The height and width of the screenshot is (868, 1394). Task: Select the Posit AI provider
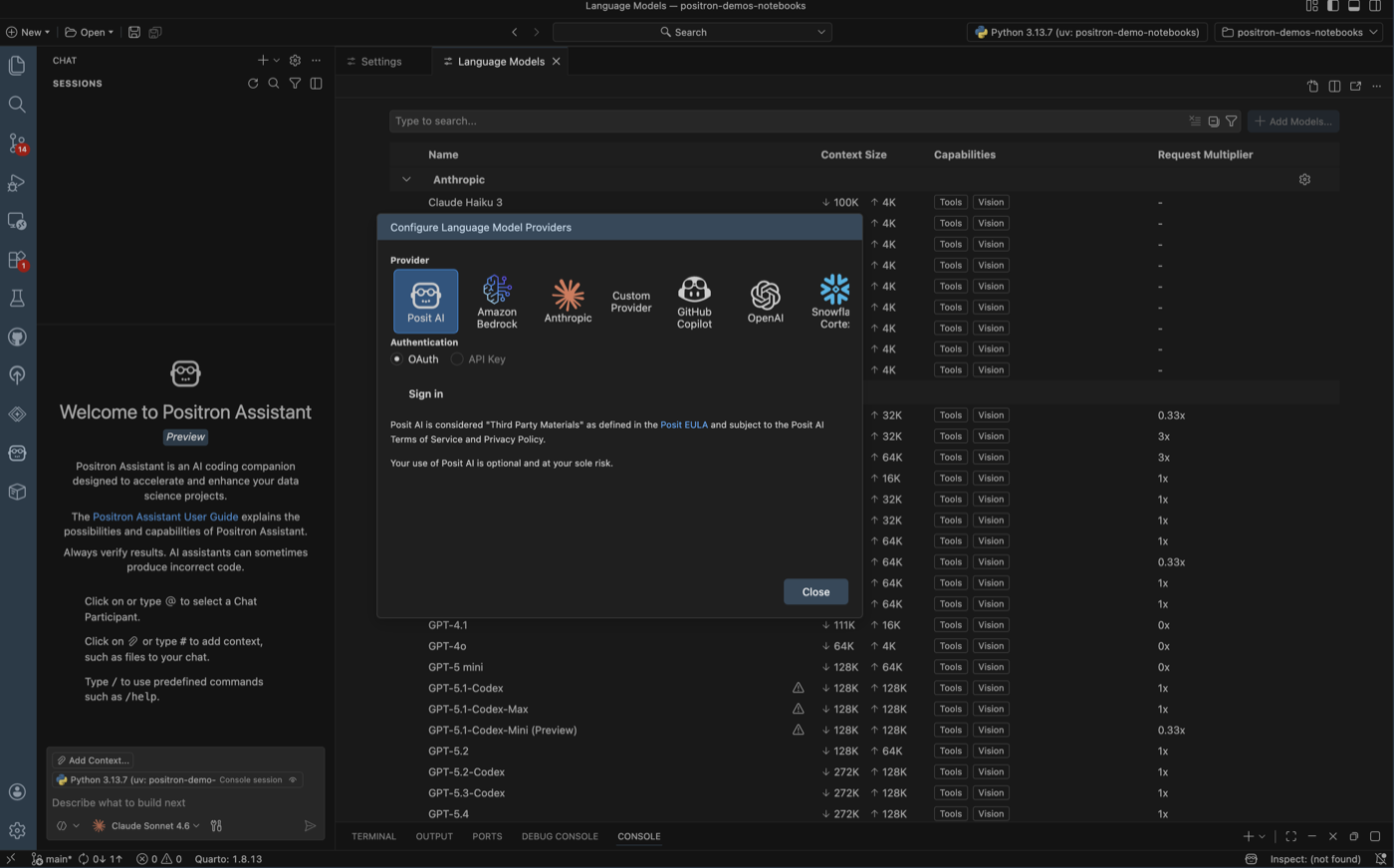pyautogui.click(x=426, y=301)
